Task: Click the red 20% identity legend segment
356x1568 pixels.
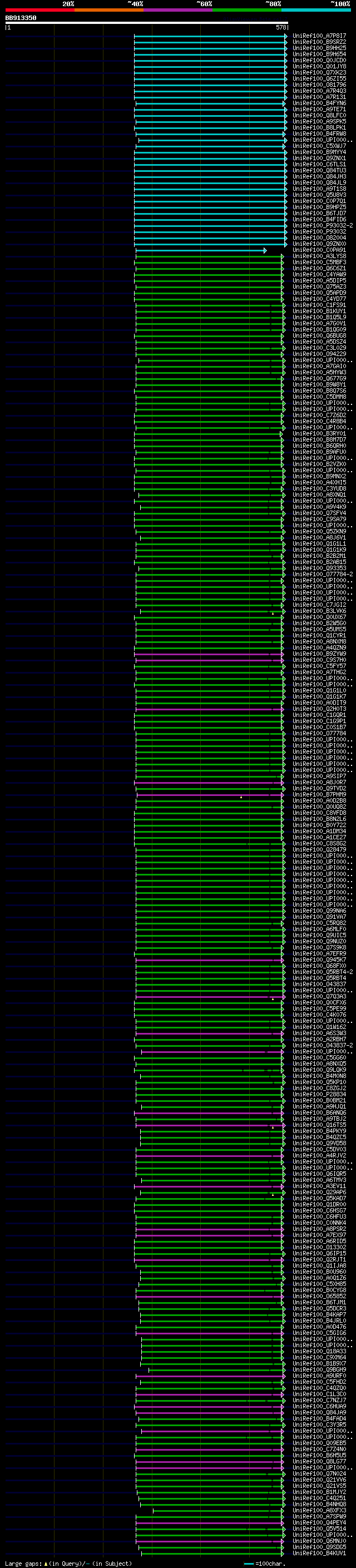Action: click(39, 10)
